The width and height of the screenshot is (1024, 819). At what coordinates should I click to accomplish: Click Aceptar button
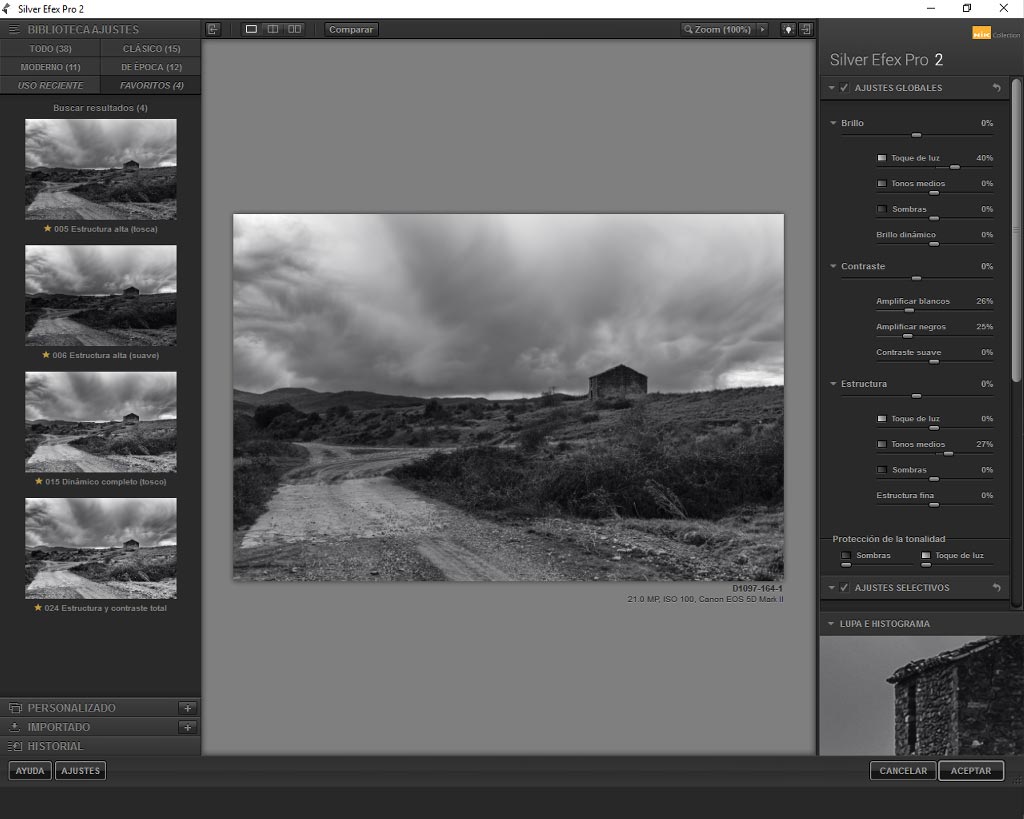click(x=971, y=771)
